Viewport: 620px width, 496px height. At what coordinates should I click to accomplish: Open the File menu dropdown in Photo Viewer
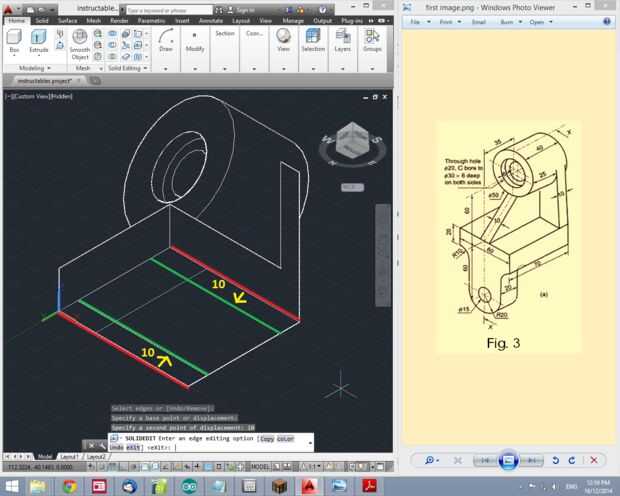420,22
